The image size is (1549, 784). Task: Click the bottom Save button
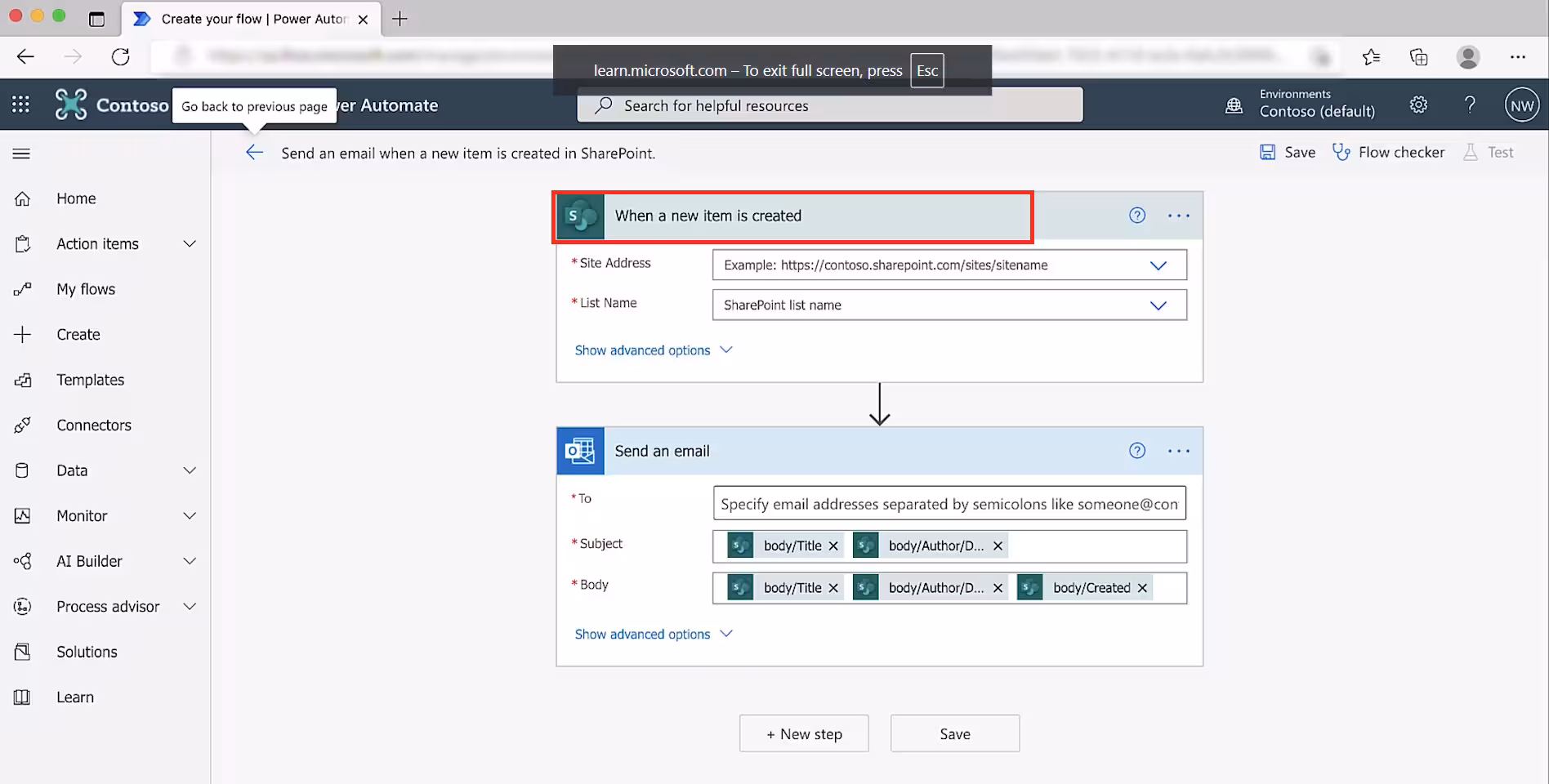(x=955, y=733)
